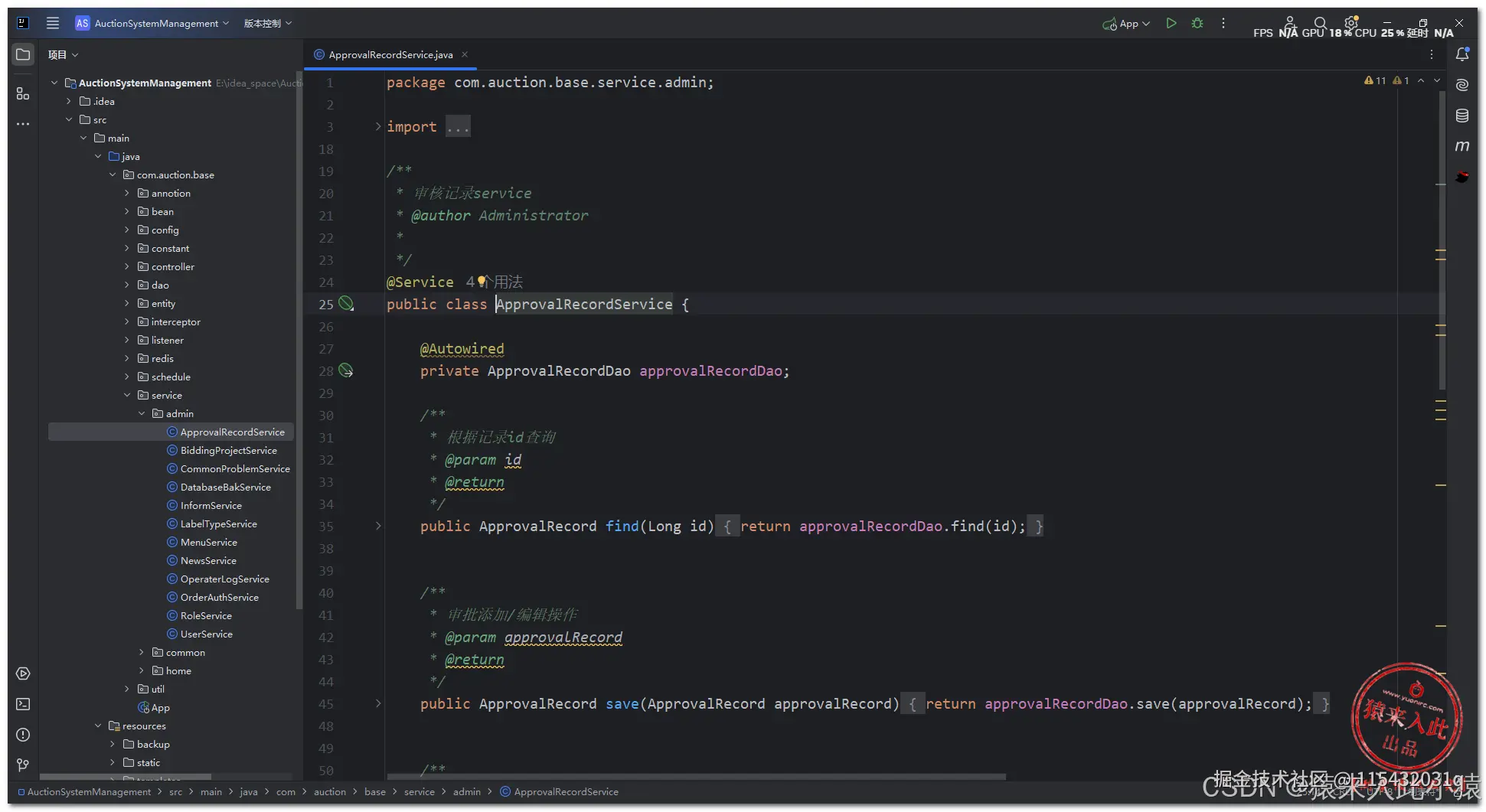1486x812 pixels.
Task: Click the project tree vertical scrollbar
Action: 299,341
